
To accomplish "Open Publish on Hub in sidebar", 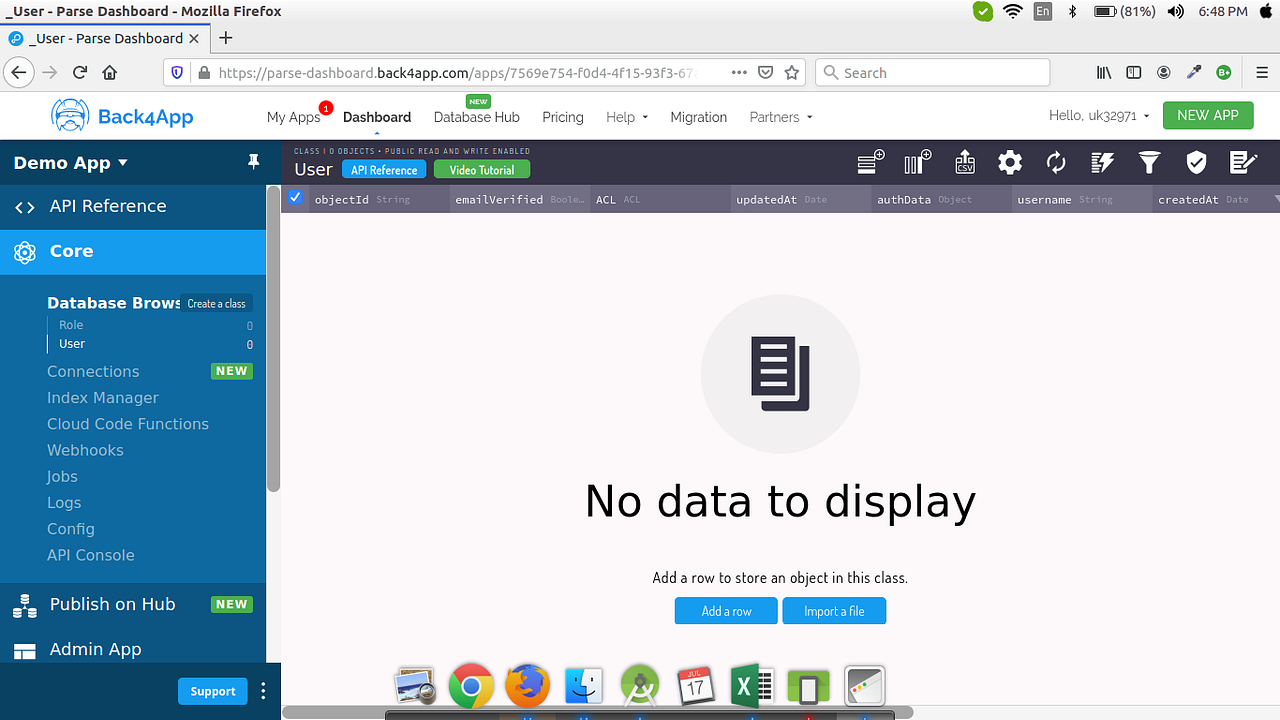I will pos(133,604).
